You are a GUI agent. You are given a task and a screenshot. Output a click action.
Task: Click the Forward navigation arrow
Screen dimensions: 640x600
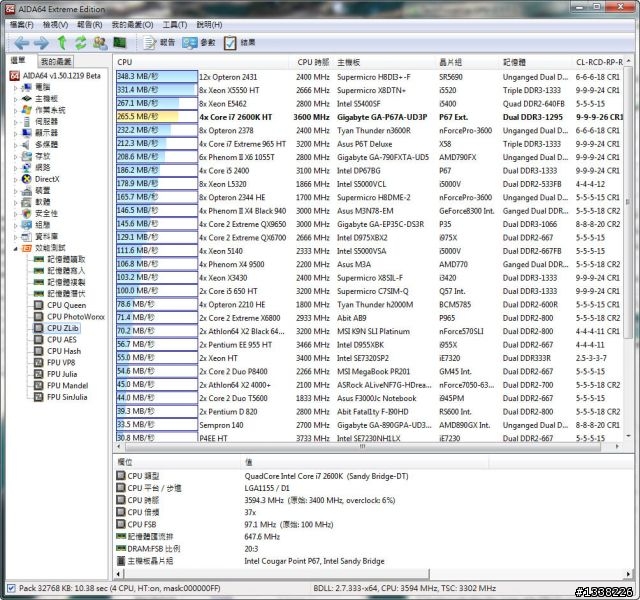[x=41, y=42]
